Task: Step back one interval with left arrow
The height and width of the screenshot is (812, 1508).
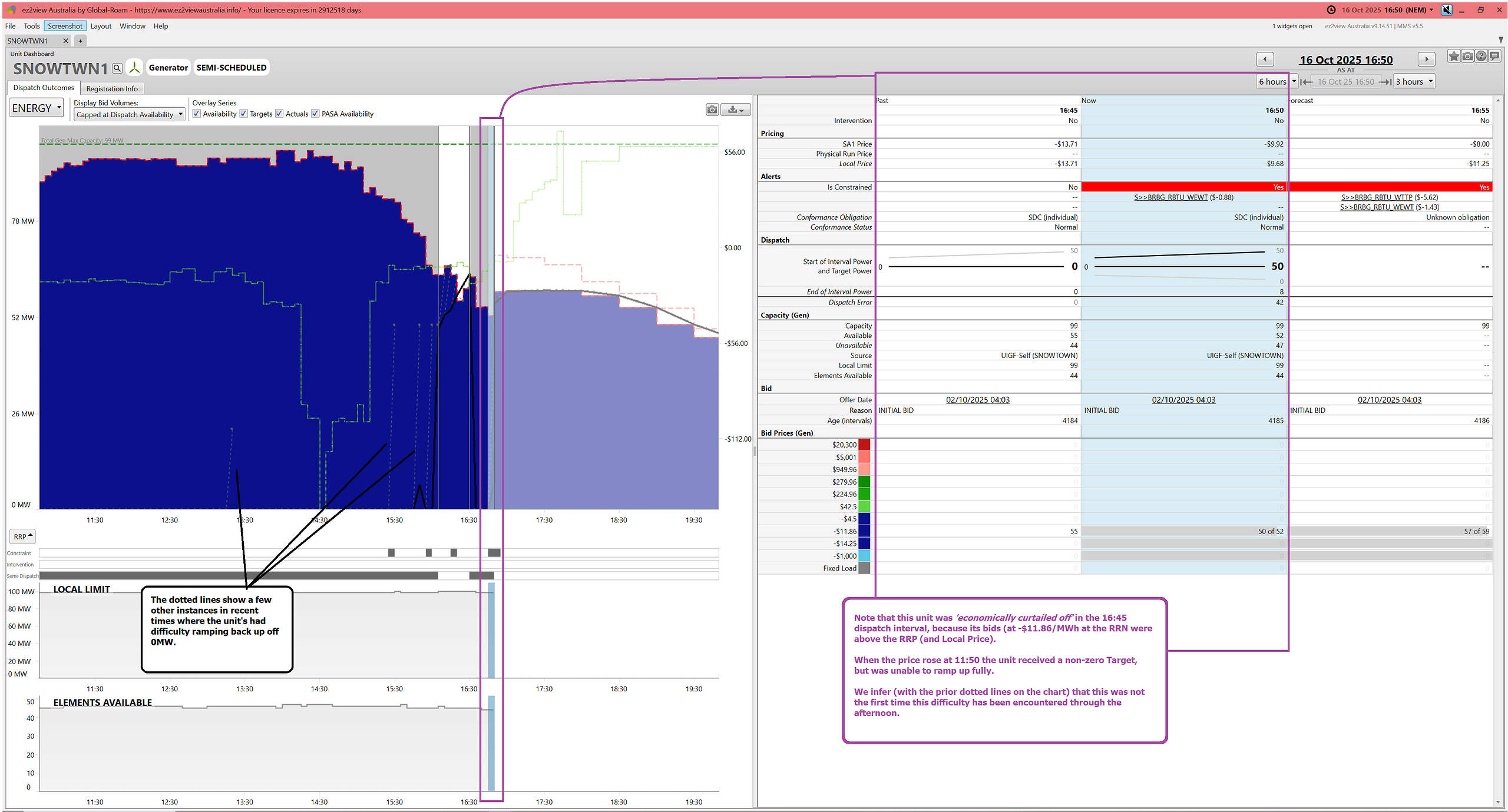Action: (x=1265, y=59)
